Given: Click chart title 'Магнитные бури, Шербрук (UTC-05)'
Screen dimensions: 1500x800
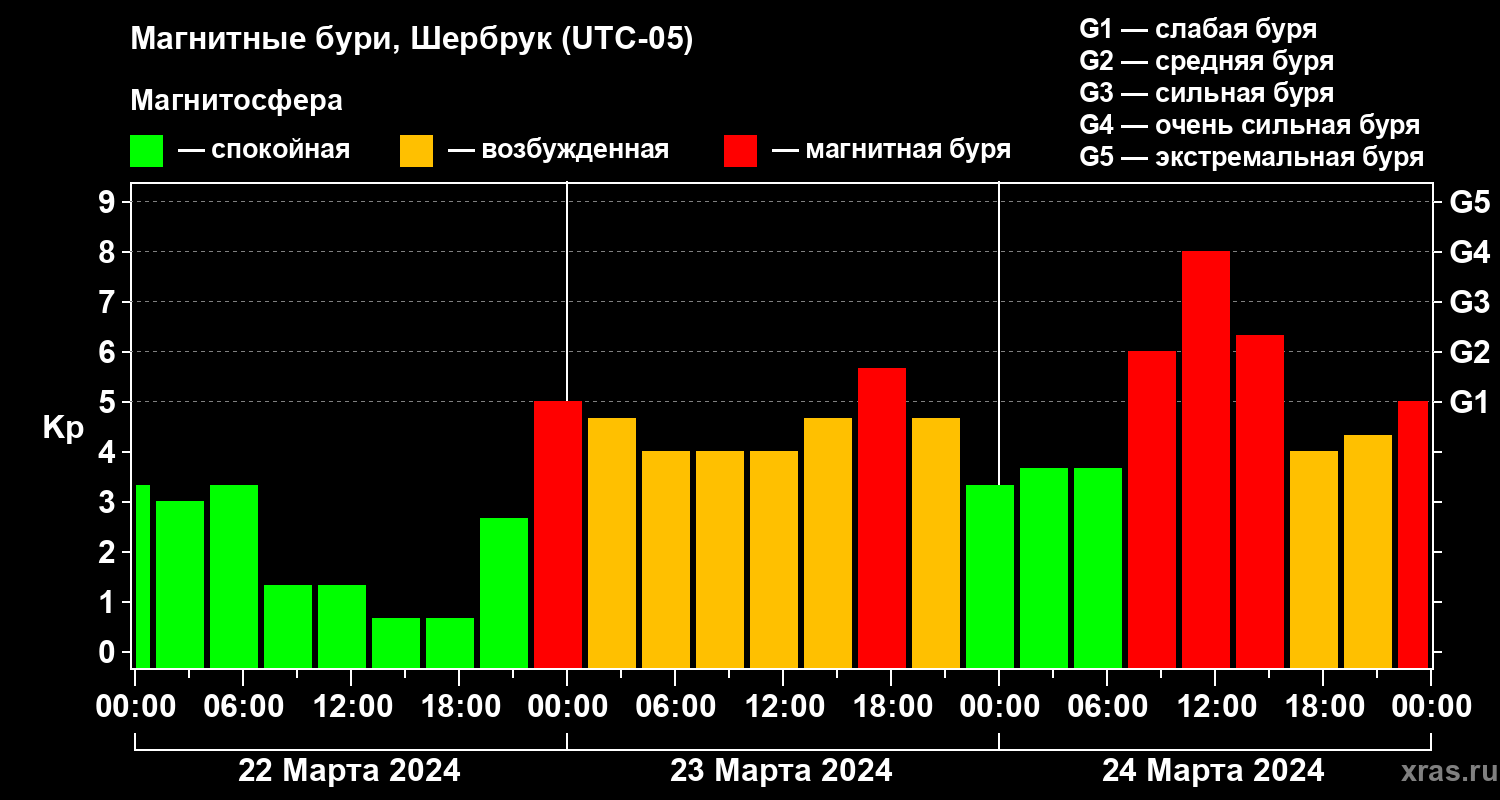Looking at the screenshot, I should point(412,41).
